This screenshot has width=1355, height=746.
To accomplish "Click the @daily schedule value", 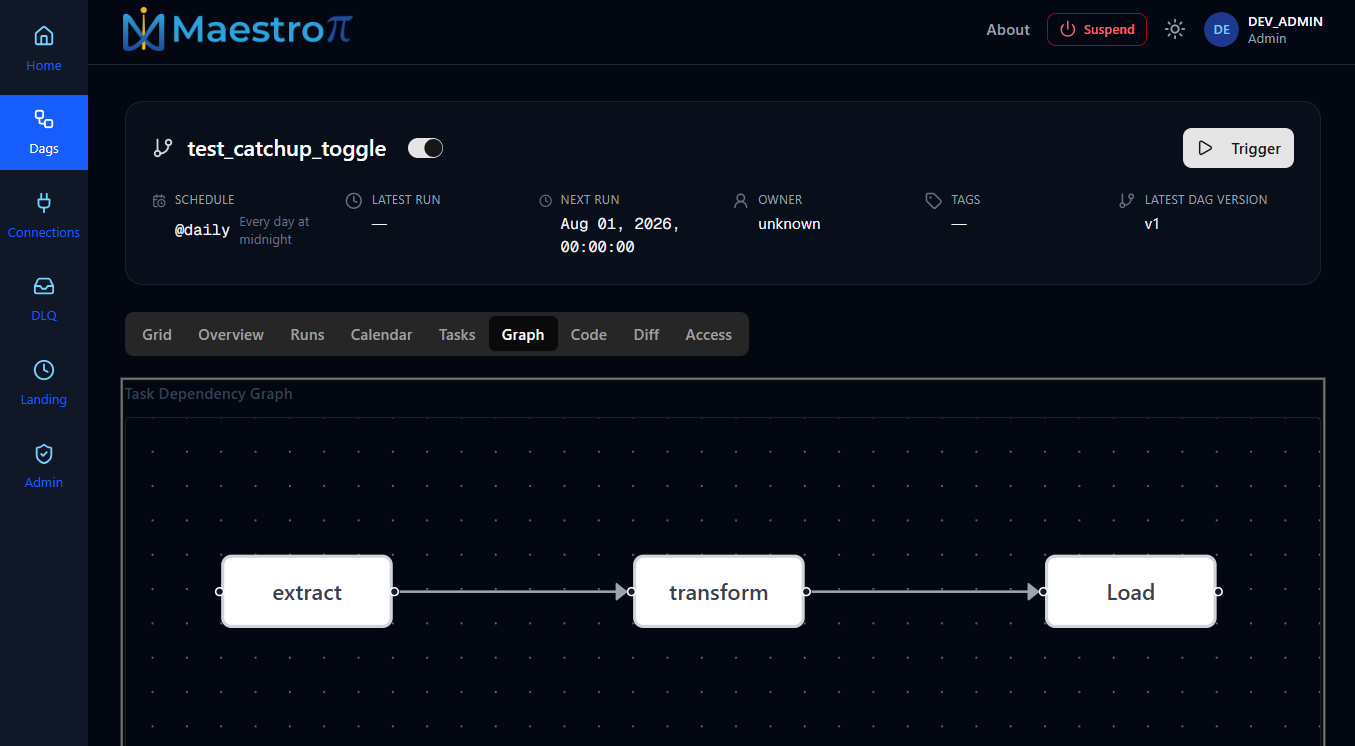I will point(202,230).
